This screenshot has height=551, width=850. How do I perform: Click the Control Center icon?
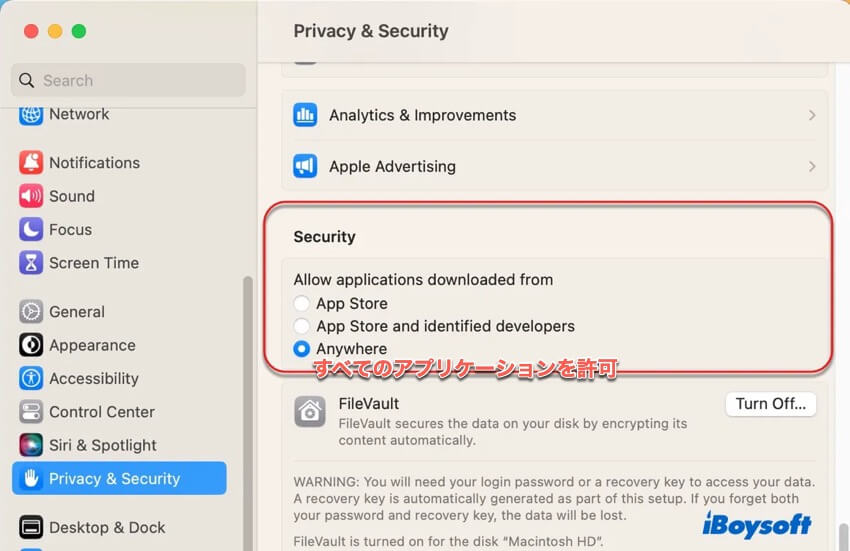click(x=31, y=412)
